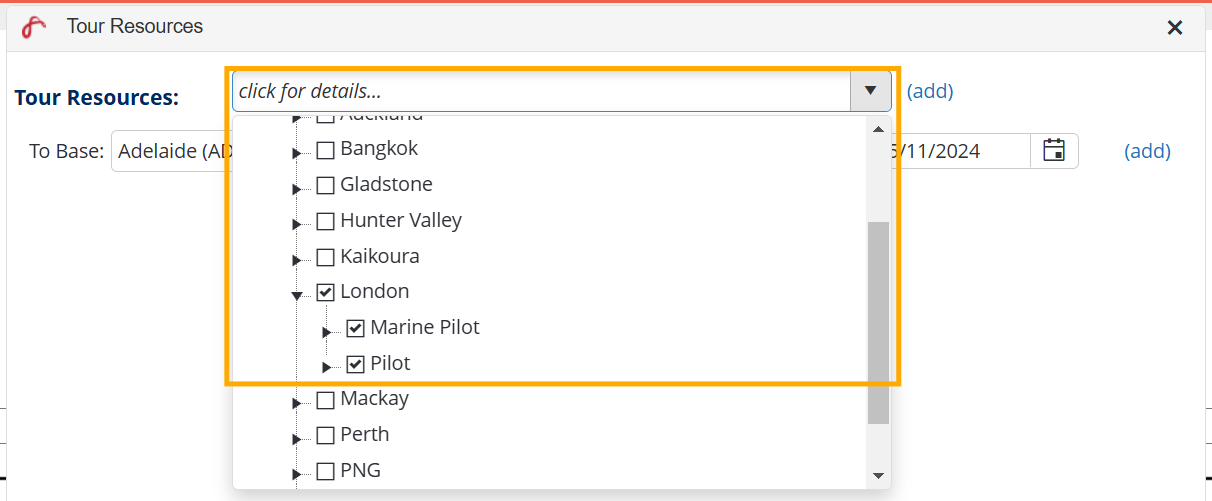Click the red app logo icon
Viewport: 1212px width, 501px height.
34,27
